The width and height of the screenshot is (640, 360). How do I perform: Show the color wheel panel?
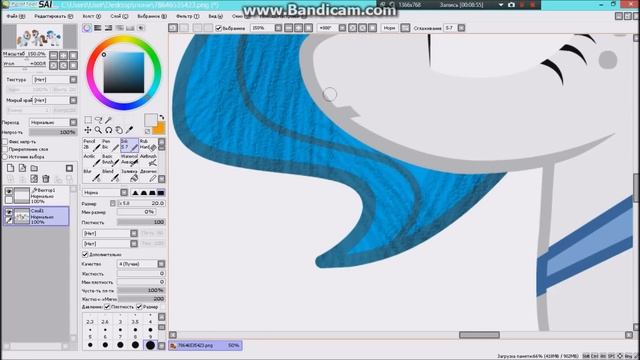pyautogui.click(x=87, y=28)
